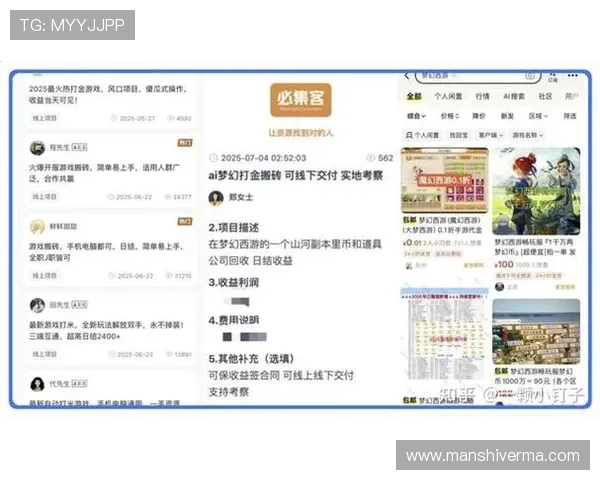The image size is (600, 480).
Task: Click 田先生 avatar in project list
Action: click(38, 305)
